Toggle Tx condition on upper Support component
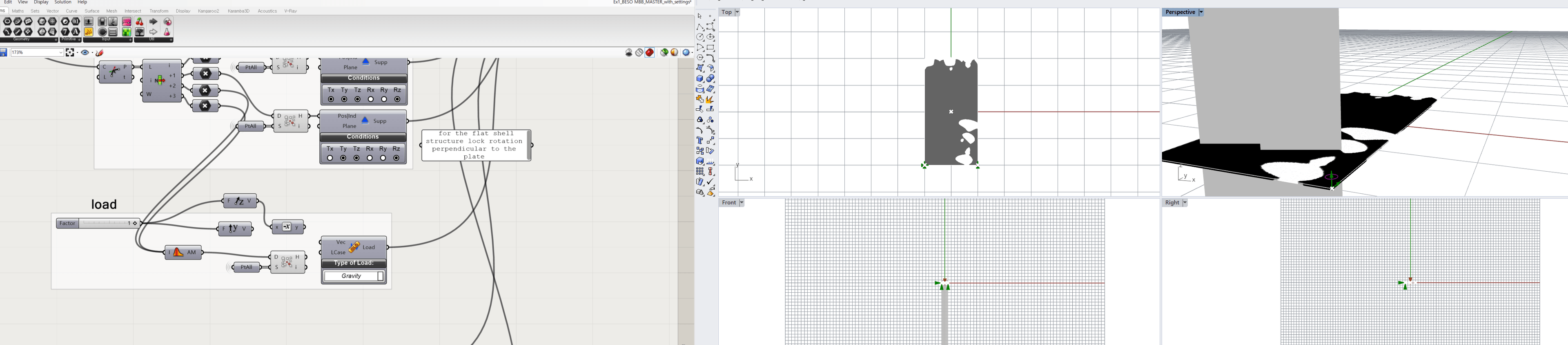Viewport: 1568px width, 345px height. (x=331, y=99)
